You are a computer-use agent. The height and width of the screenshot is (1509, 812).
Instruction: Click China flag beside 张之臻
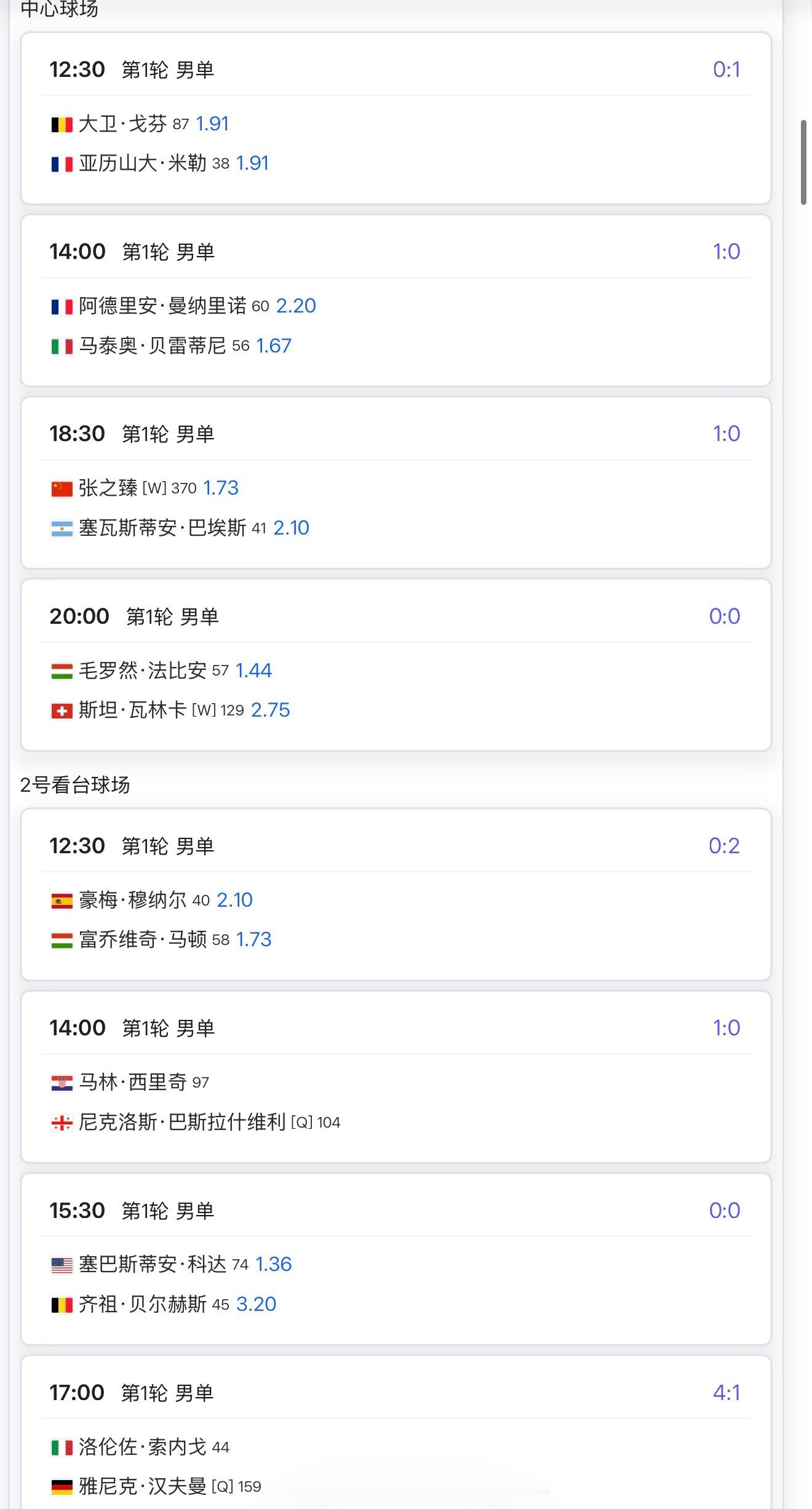pos(62,488)
